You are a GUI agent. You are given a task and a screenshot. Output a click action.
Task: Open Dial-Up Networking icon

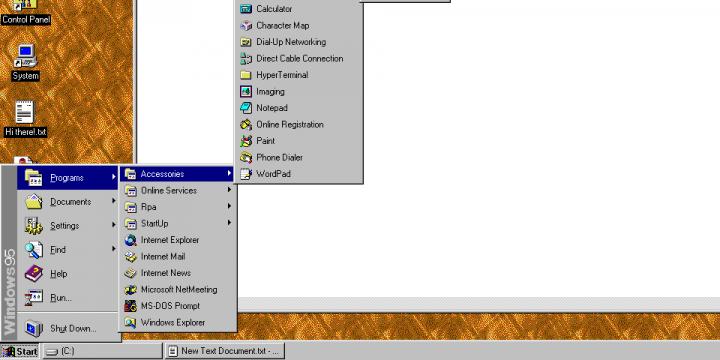click(246, 42)
